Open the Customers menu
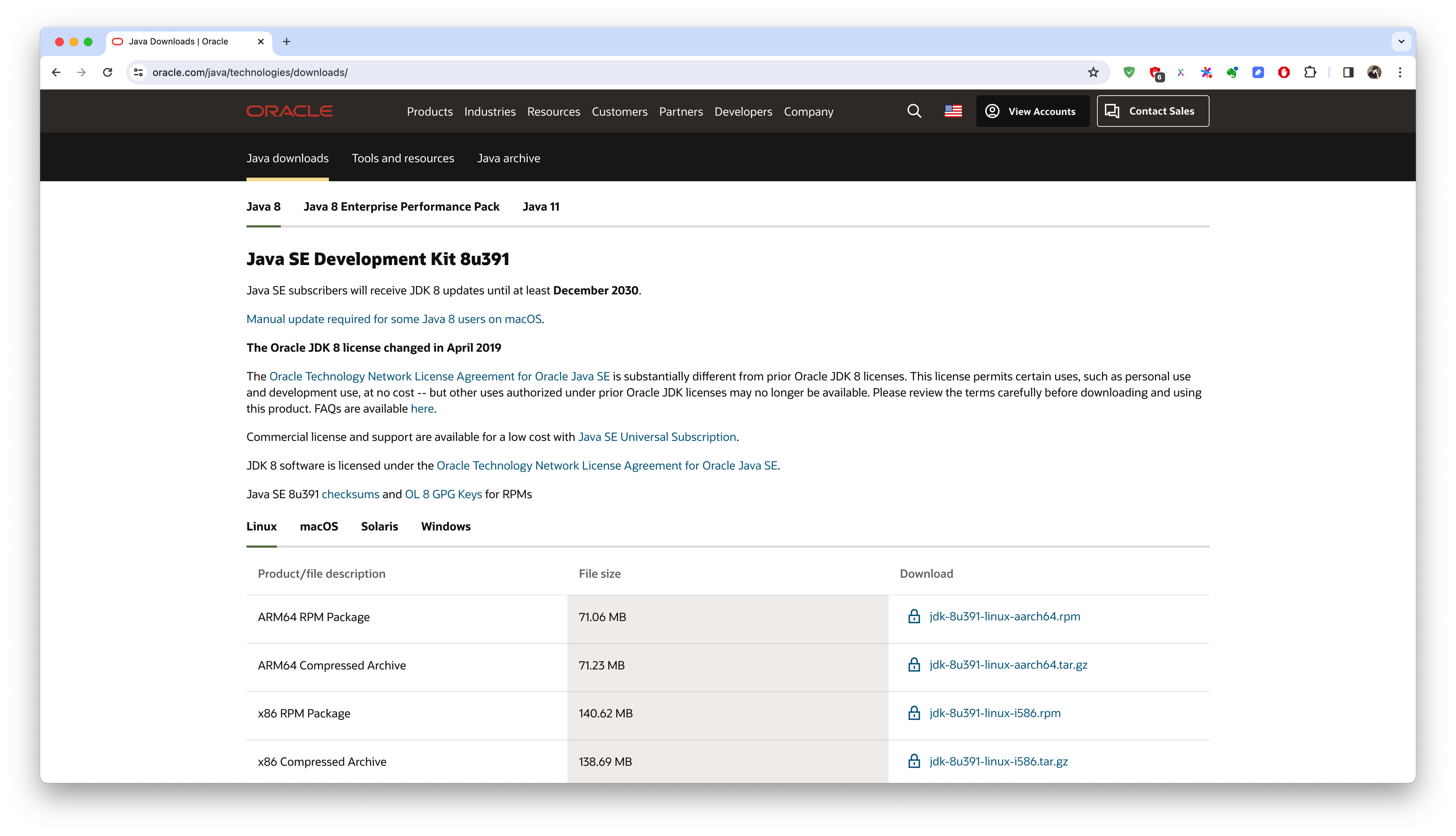 coord(619,111)
